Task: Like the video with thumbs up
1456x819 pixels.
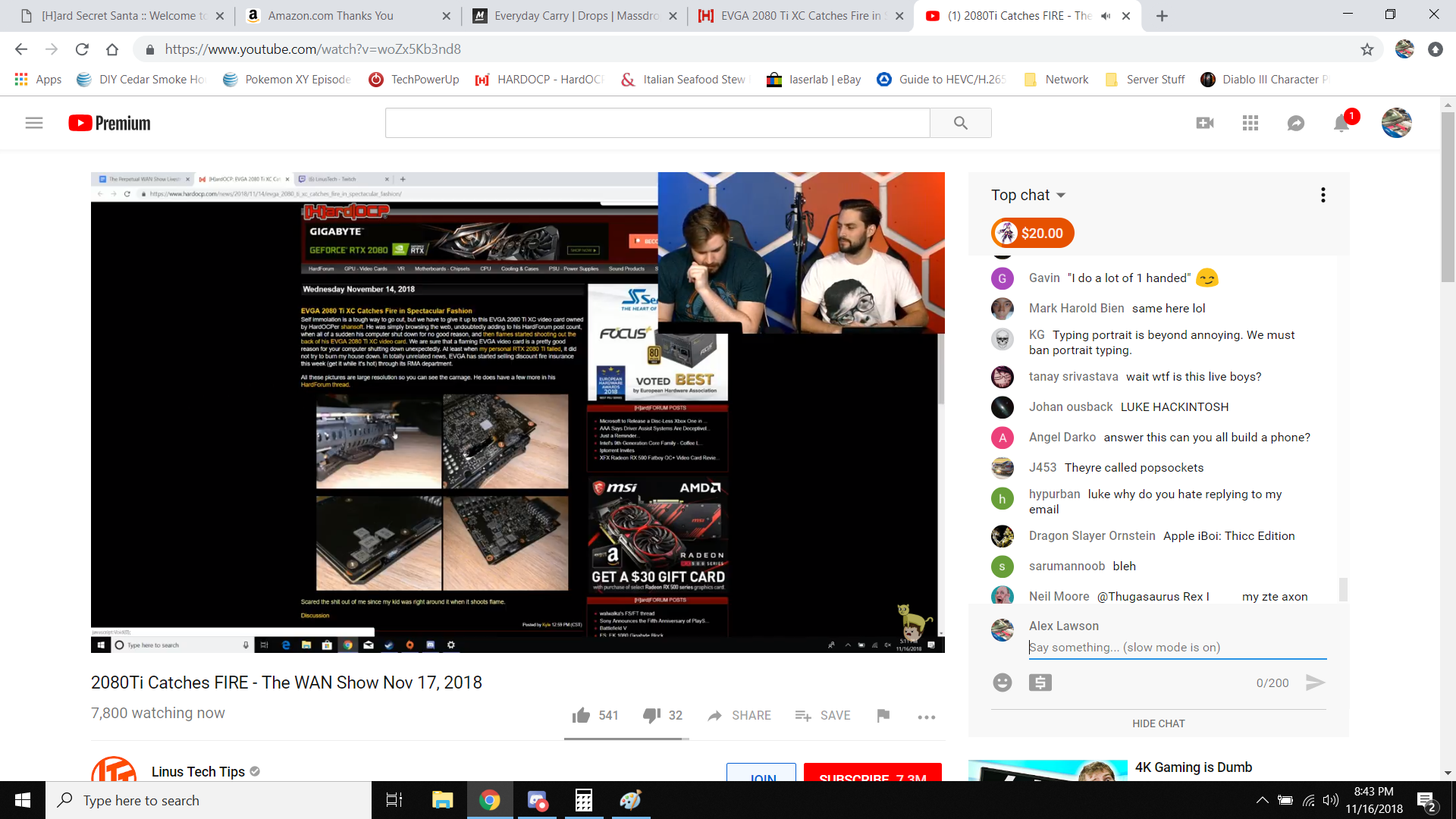Action: tap(582, 715)
